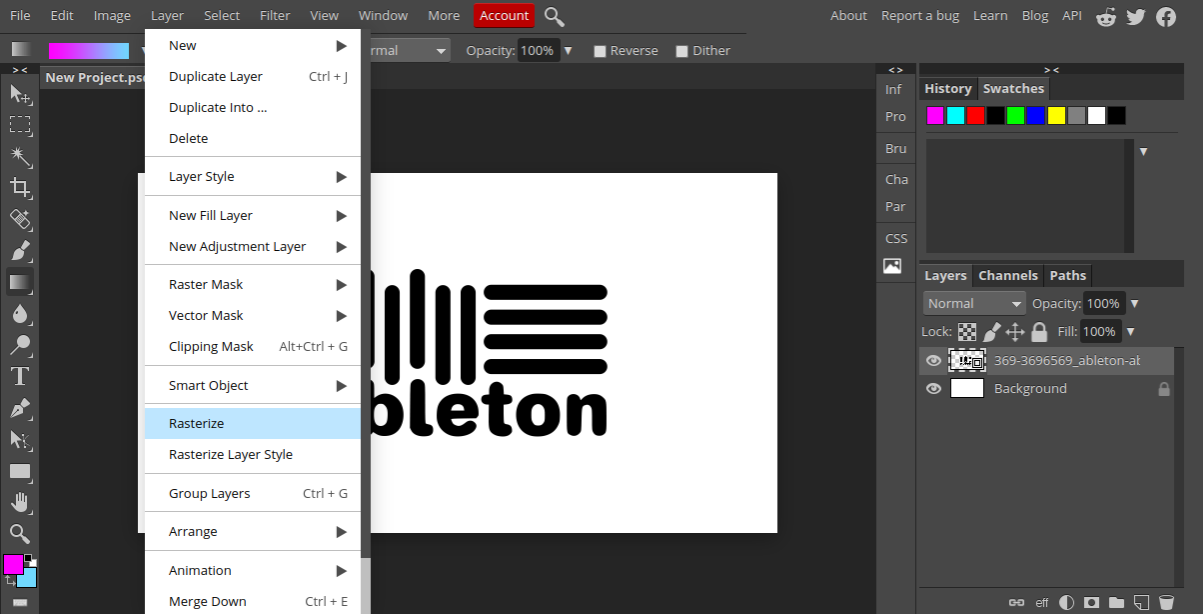Open the gradient preview picker
The image size is (1203, 614).
(x=89, y=51)
